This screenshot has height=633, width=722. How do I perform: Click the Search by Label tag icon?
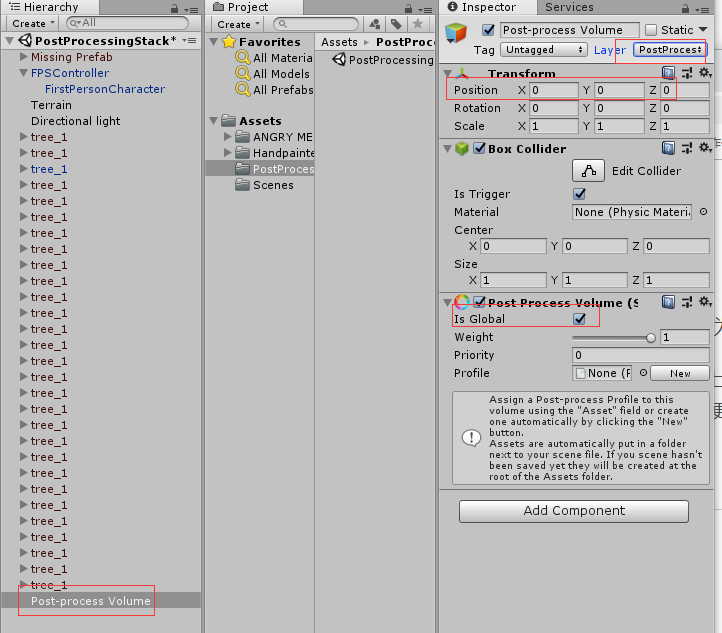(396, 24)
